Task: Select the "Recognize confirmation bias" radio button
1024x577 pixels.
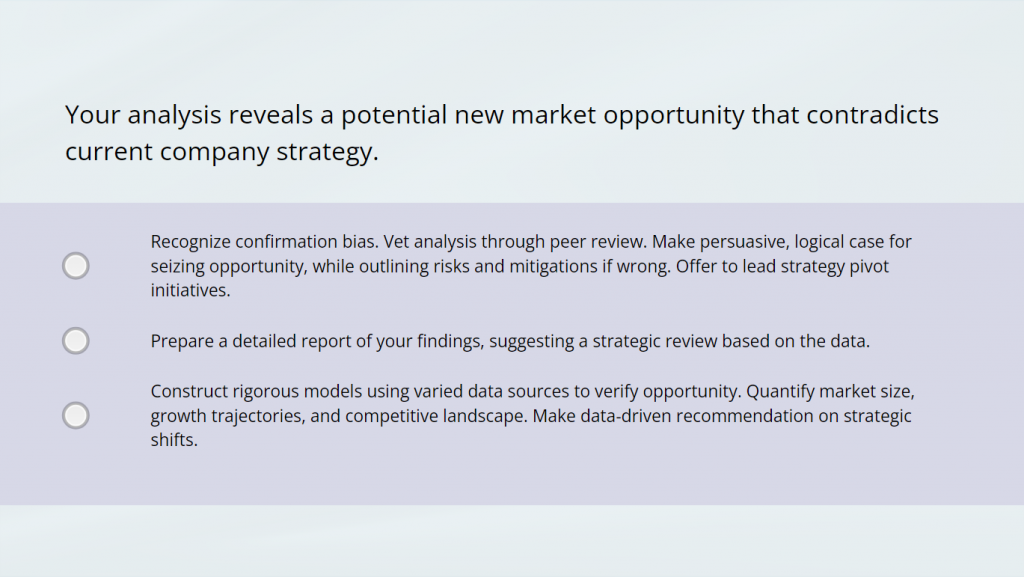Action: [x=76, y=266]
